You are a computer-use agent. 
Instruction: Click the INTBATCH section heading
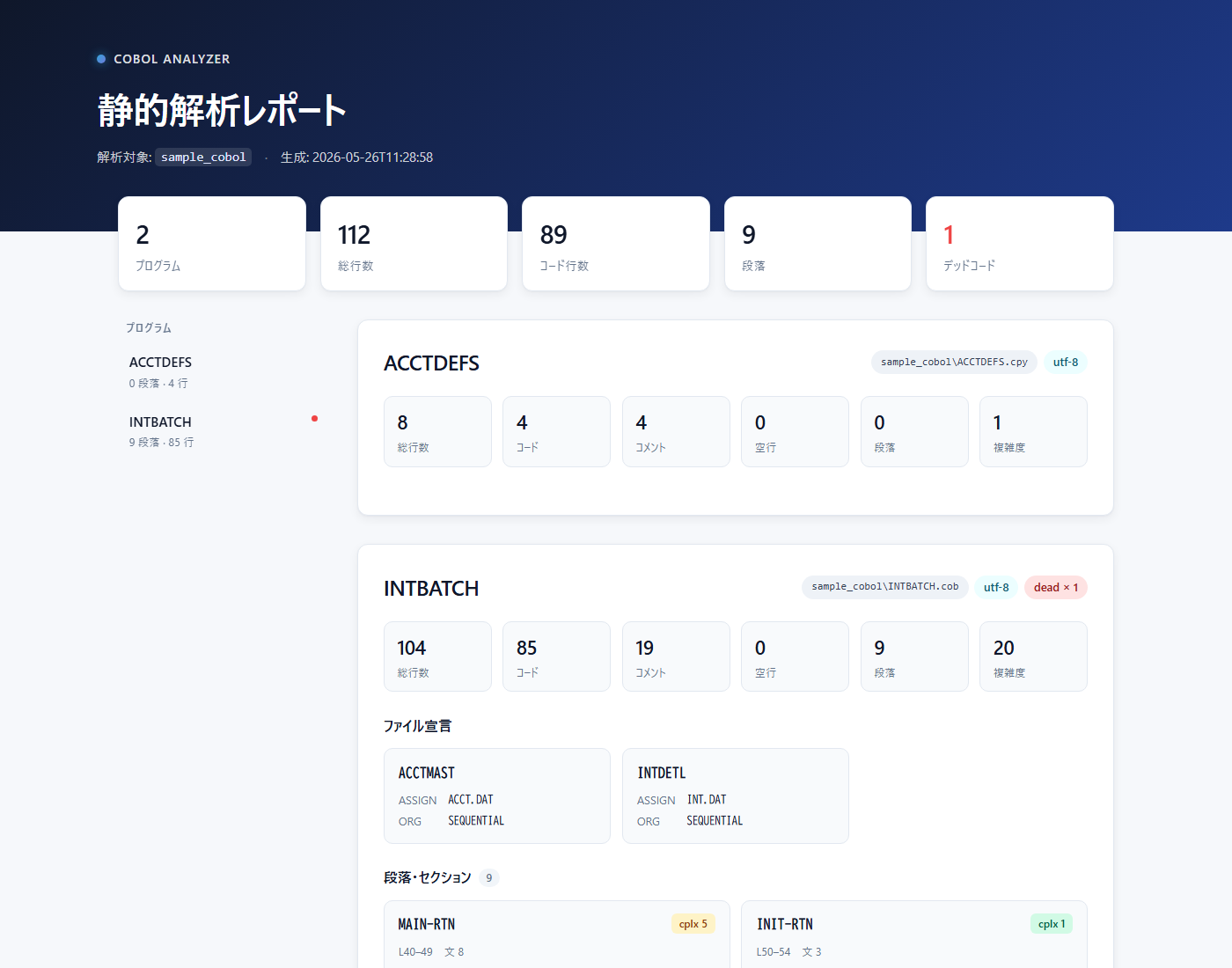coord(431,589)
